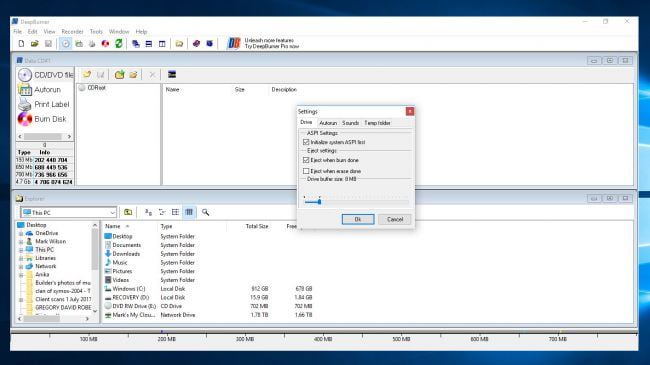Open the Print Label section

[44, 105]
